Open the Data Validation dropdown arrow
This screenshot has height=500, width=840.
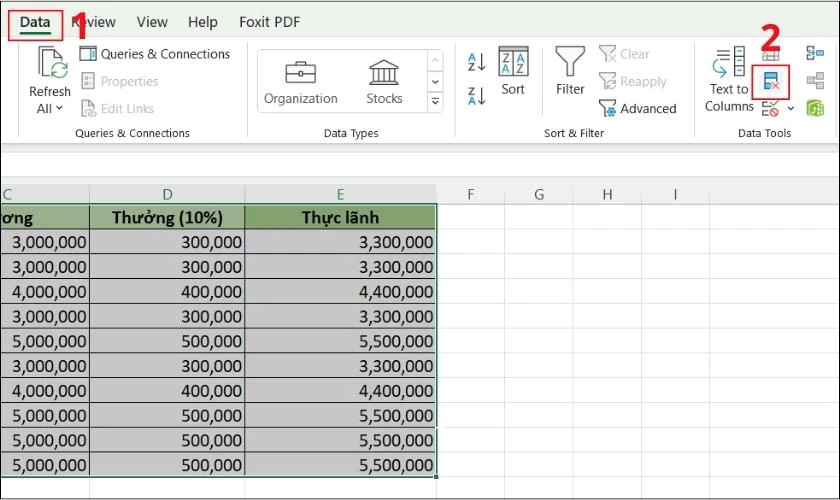[791, 108]
